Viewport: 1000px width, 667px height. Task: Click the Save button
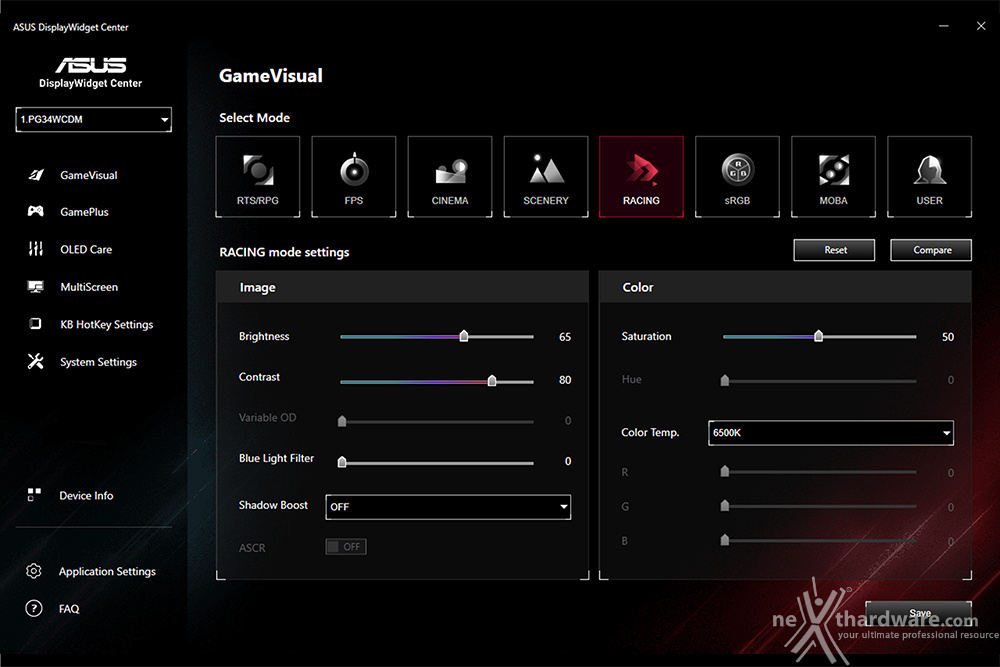pyautogui.click(x=918, y=612)
